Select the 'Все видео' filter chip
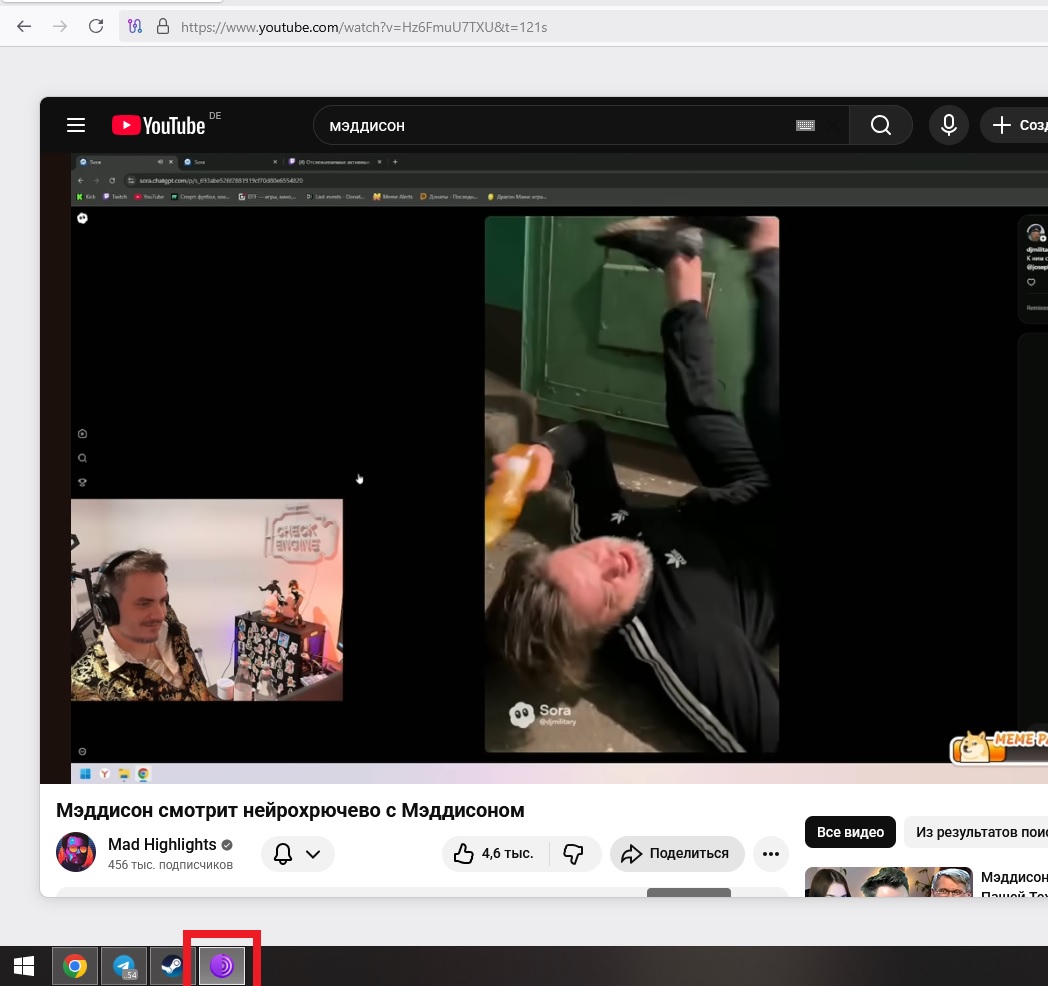This screenshot has height=986, width=1048. pyautogui.click(x=850, y=832)
